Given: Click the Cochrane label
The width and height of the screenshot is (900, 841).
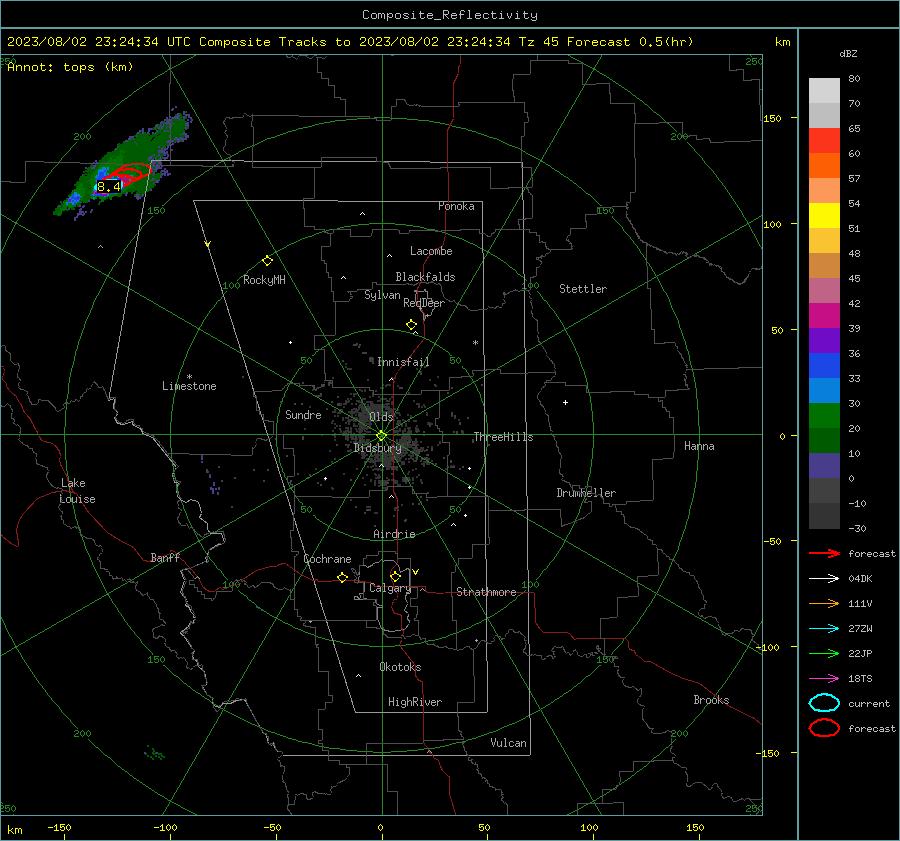Looking at the screenshot, I should coord(327,559).
